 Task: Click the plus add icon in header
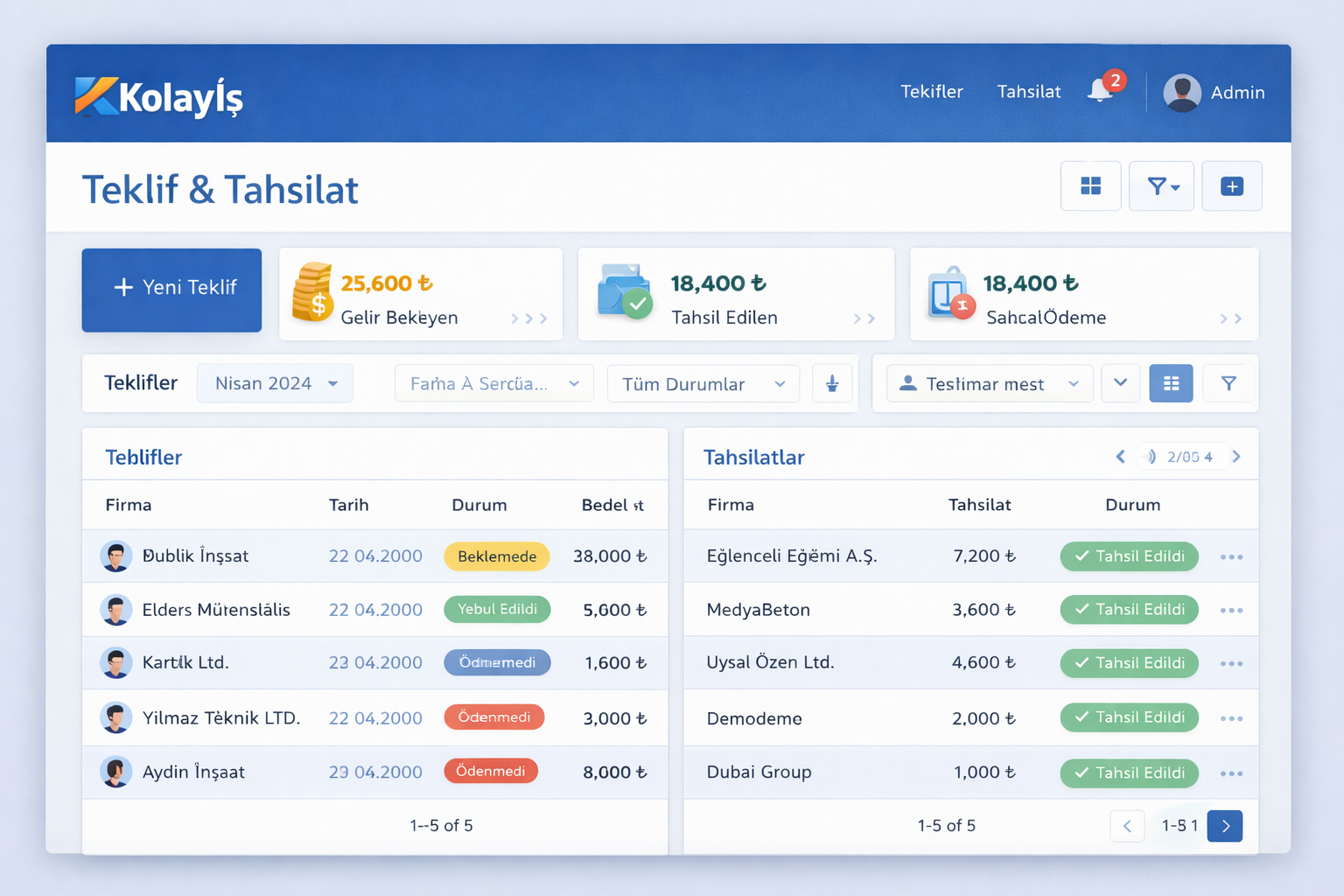coord(1231,186)
